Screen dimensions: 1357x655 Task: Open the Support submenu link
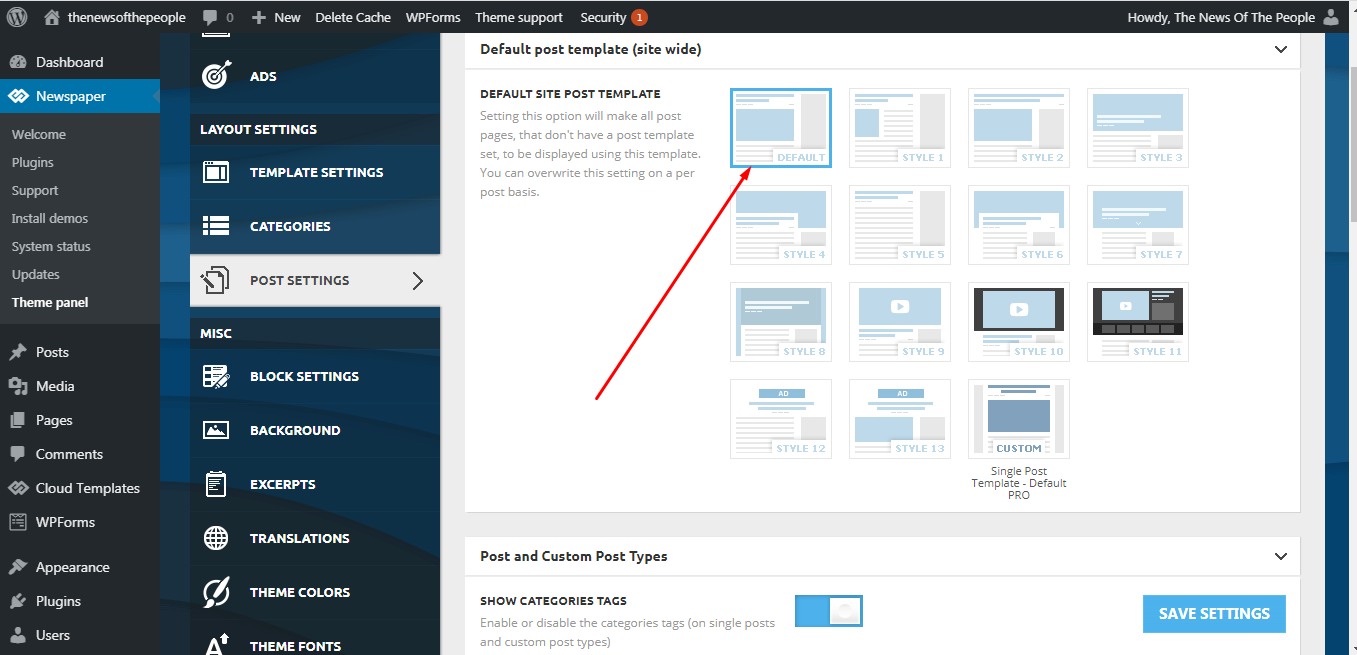35,190
